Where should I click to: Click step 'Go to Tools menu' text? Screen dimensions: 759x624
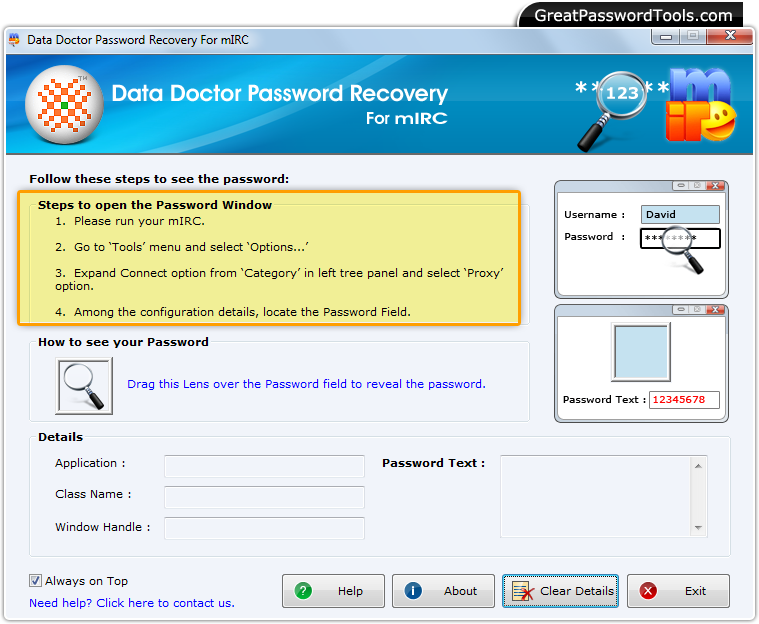191,247
